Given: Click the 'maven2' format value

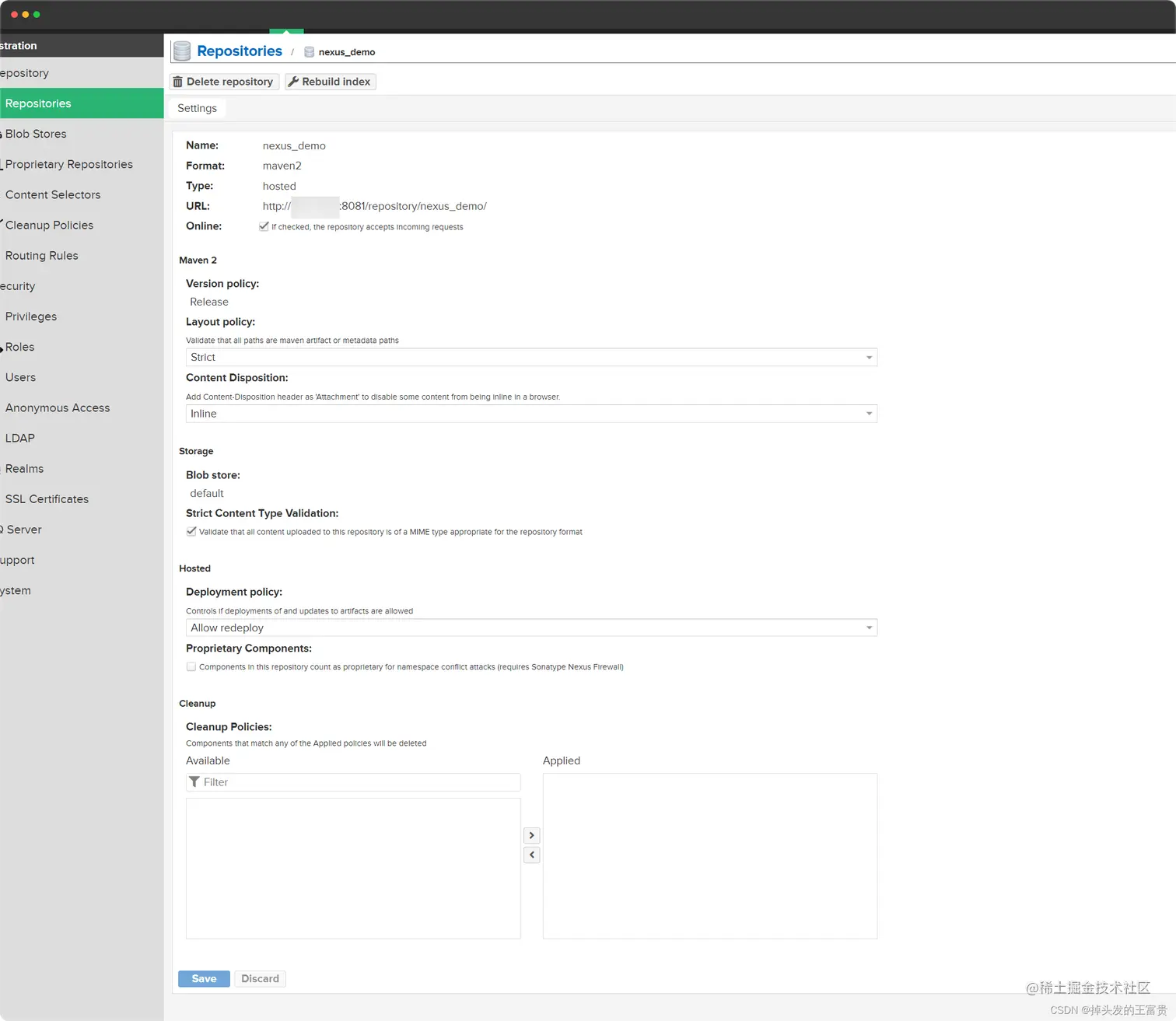Looking at the screenshot, I should point(282,166).
